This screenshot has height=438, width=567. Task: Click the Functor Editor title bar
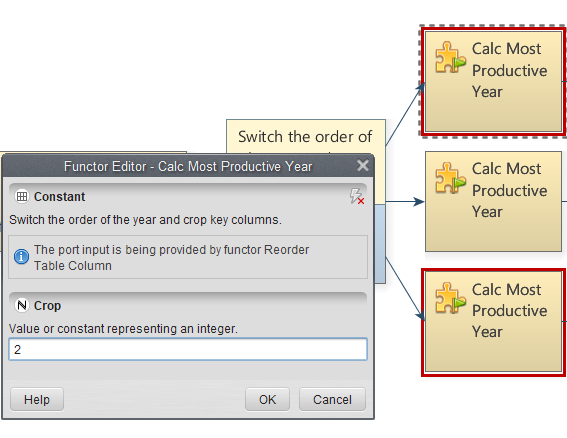(x=188, y=166)
